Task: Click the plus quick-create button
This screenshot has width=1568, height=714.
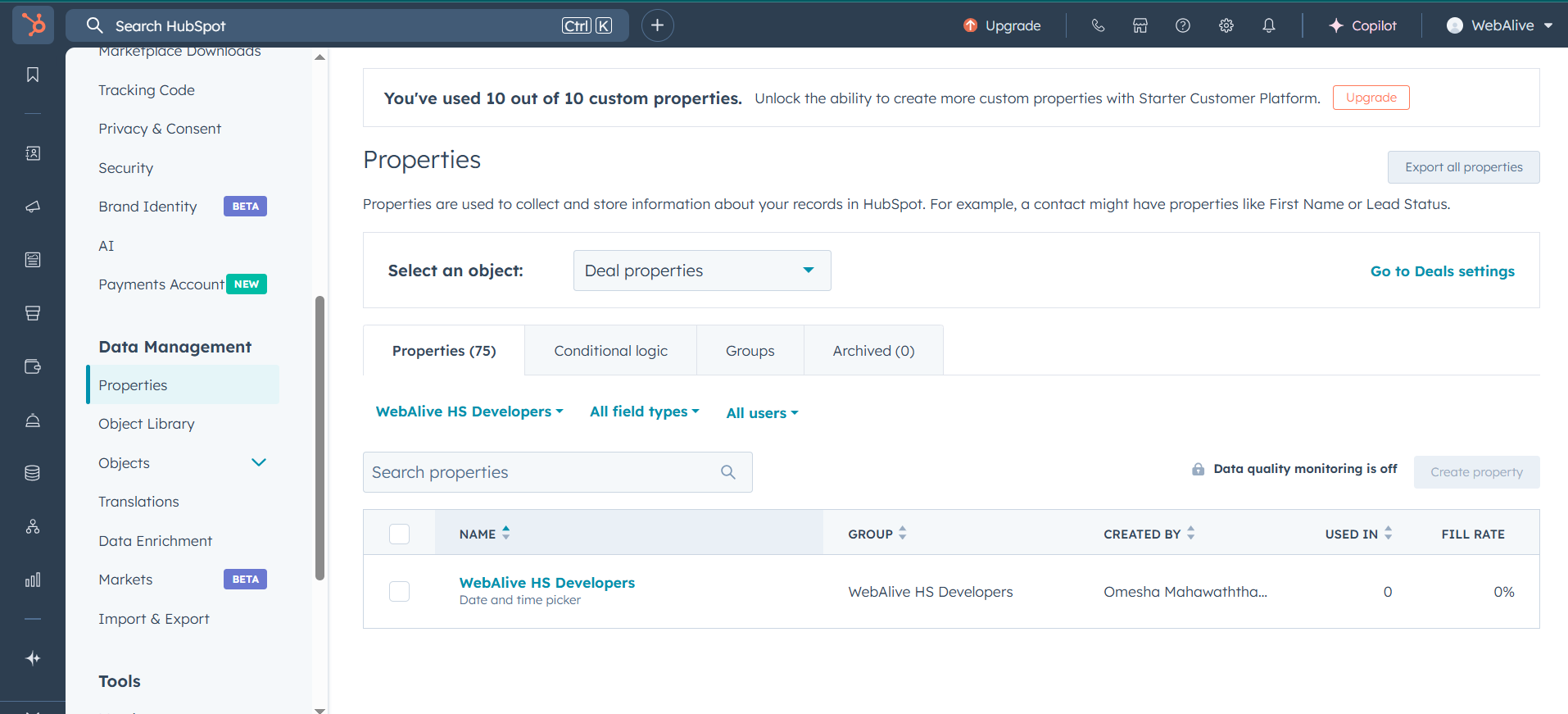Action: click(657, 25)
